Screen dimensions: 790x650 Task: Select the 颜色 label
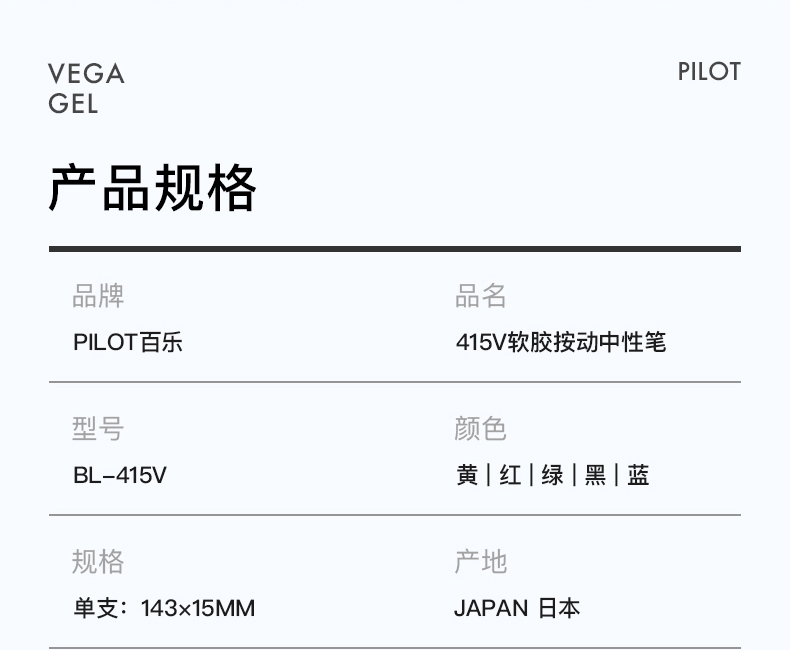pos(481,428)
